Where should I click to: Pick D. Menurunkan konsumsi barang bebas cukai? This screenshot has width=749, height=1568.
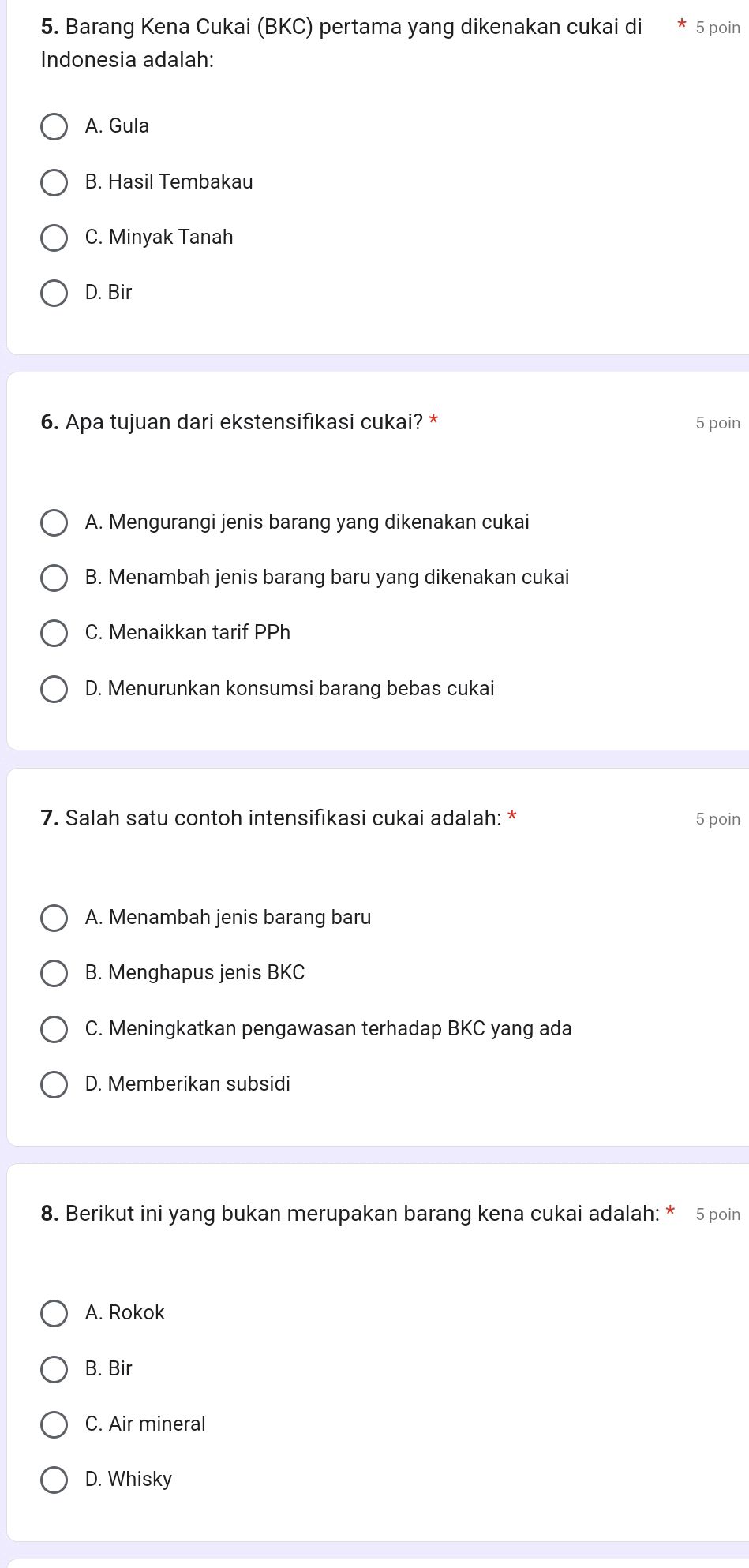click(54, 688)
